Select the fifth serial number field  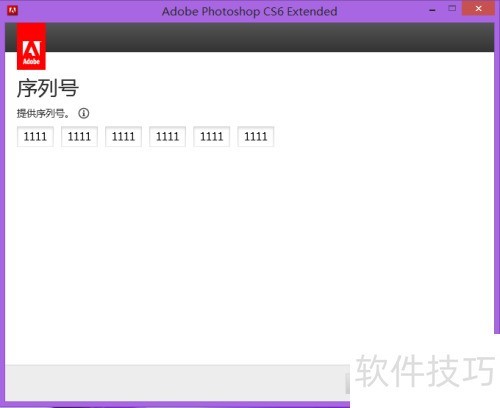pyautogui.click(x=212, y=137)
